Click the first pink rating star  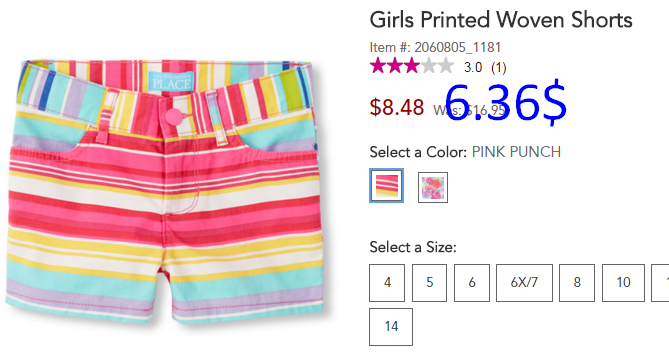[x=378, y=66]
